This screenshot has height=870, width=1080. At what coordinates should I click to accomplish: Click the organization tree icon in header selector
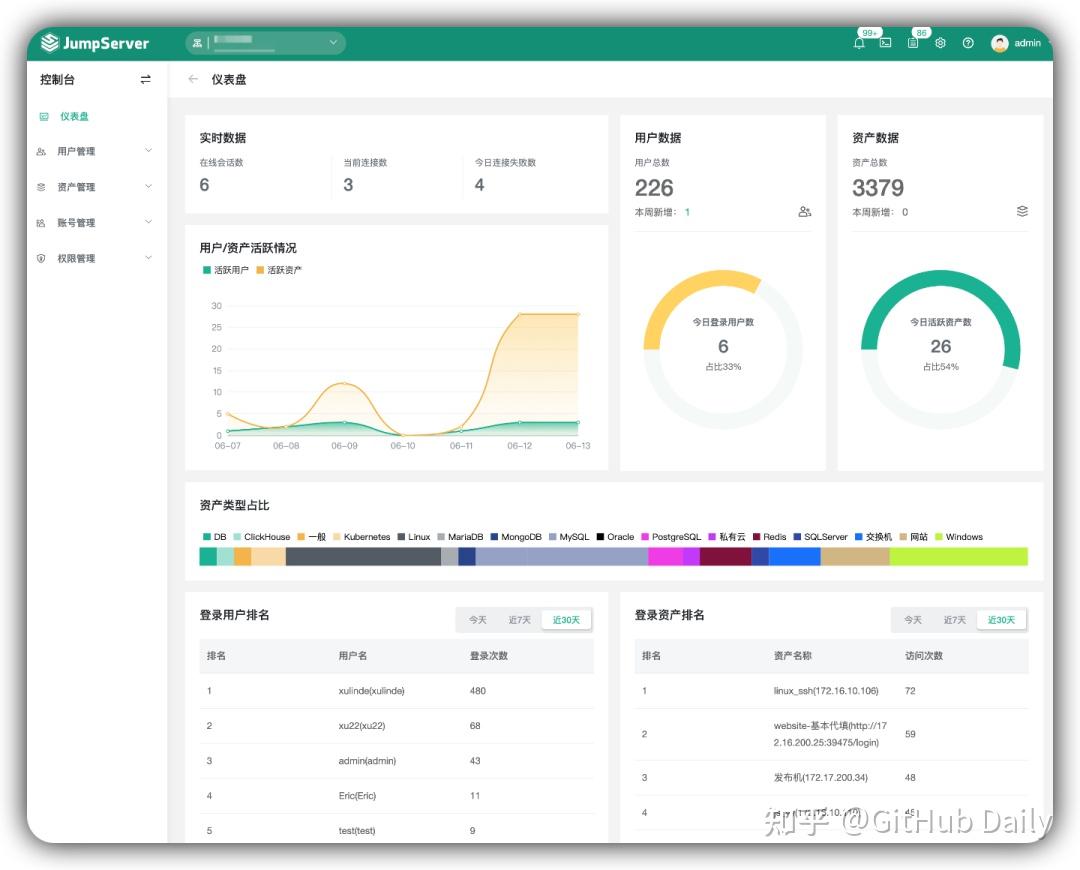pyautogui.click(x=197, y=43)
